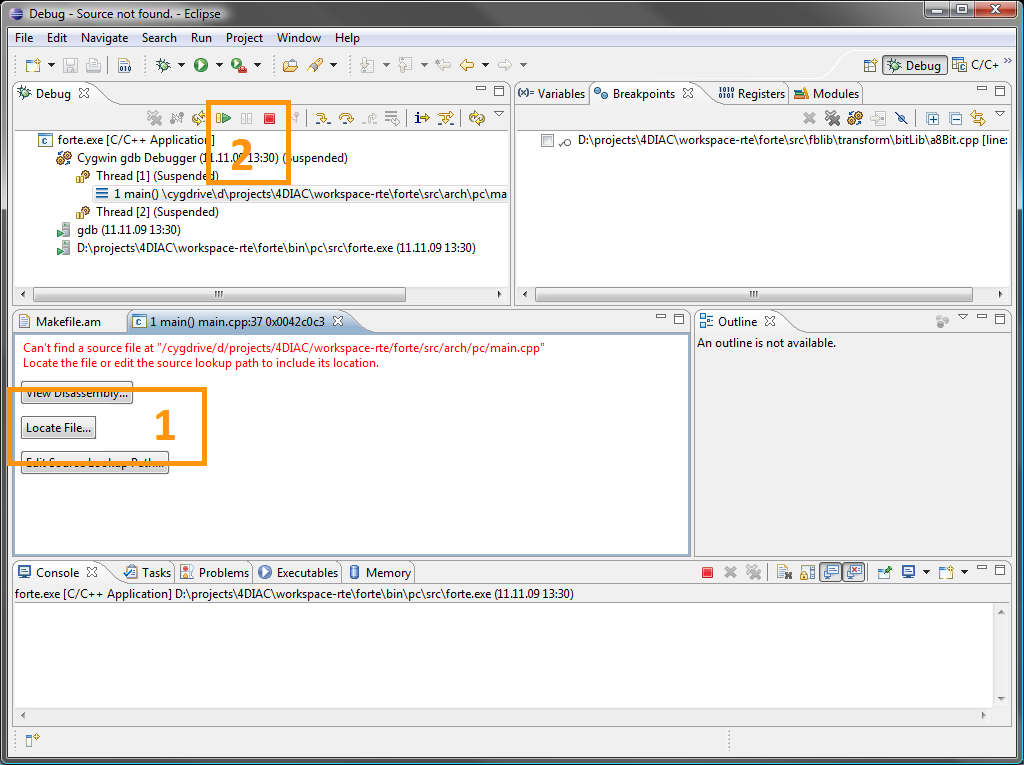Click the Clear Console icon
Viewport: 1024px width, 765px height.
[784, 571]
